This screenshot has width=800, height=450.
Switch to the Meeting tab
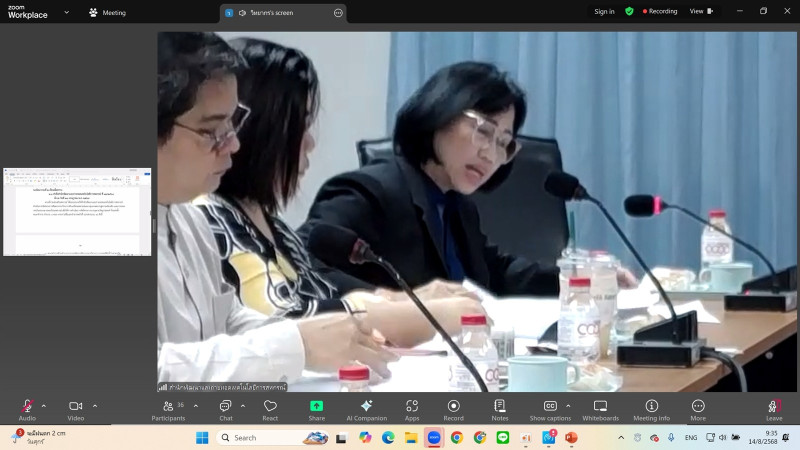coord(108,13)
